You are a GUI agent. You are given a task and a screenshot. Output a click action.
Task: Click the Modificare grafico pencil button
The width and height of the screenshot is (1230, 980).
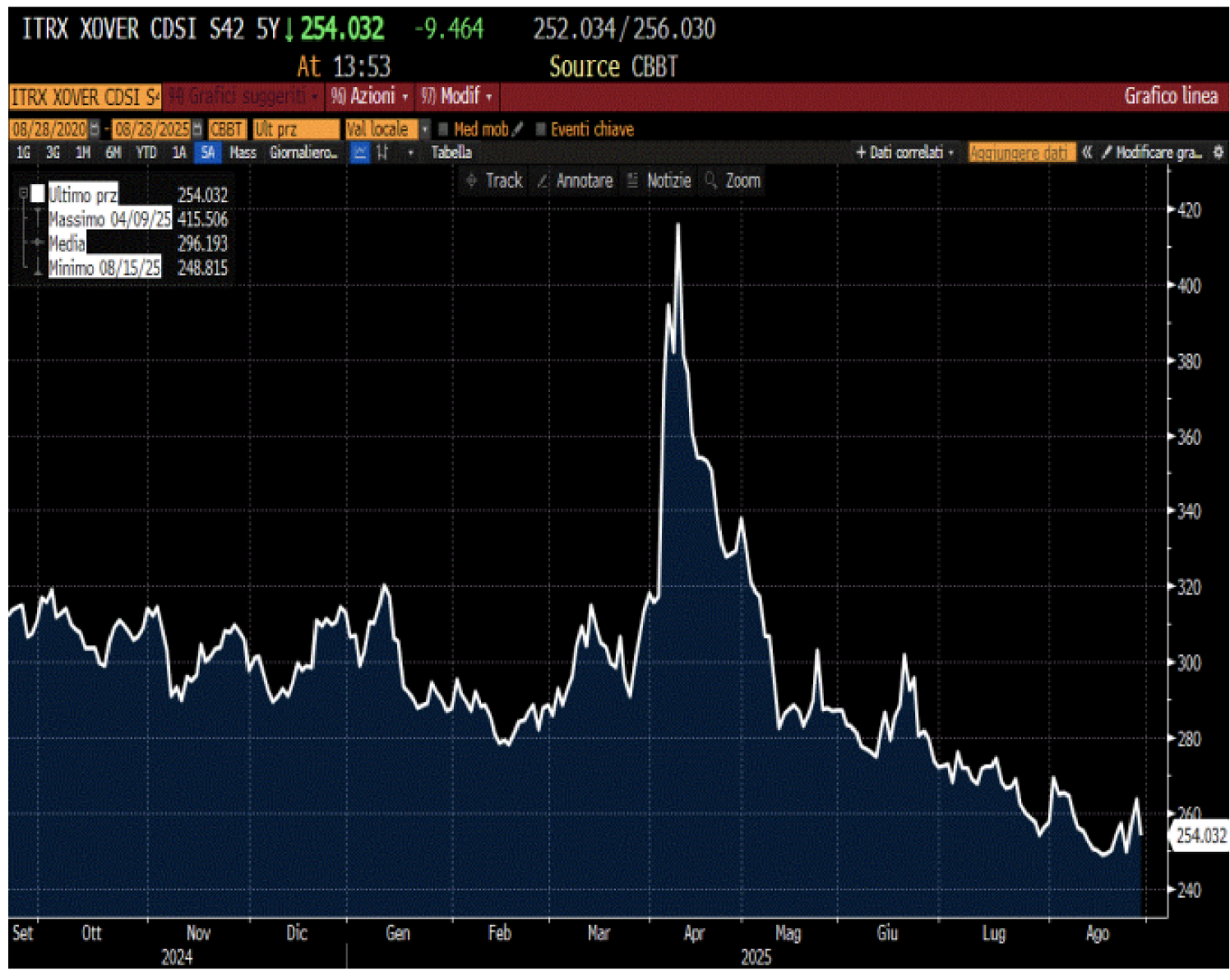pos(1152,152)
